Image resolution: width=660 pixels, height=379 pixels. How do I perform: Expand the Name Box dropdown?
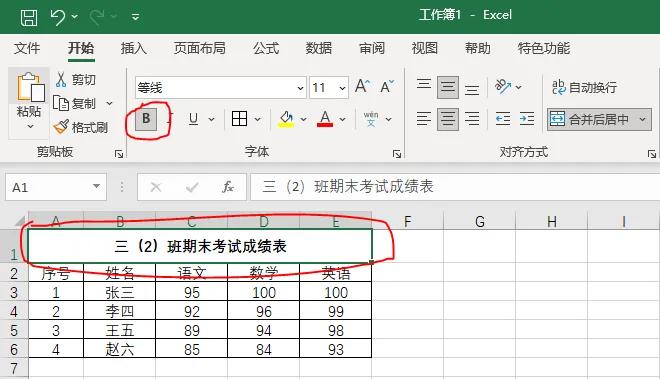pos(96,186)
